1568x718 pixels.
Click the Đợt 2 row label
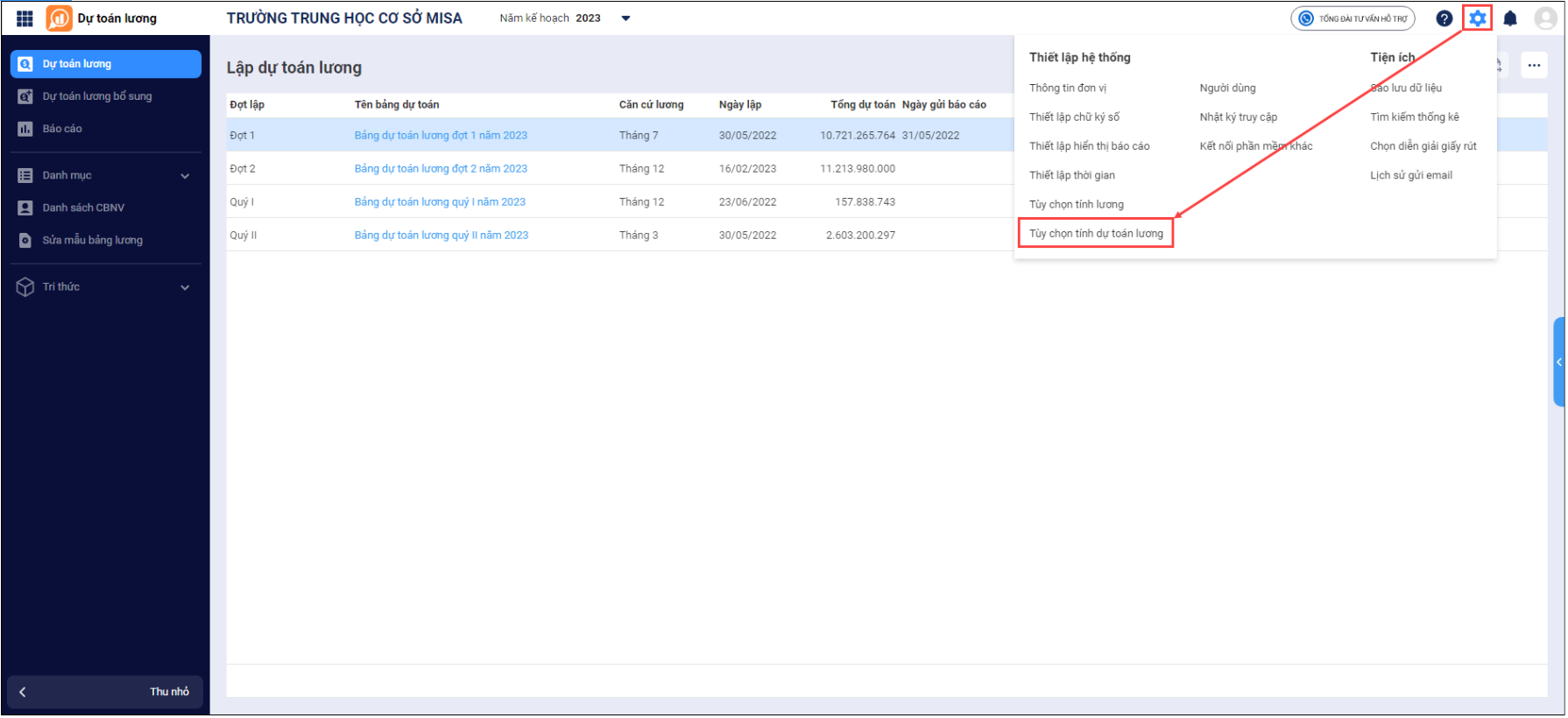pos(243,169)
